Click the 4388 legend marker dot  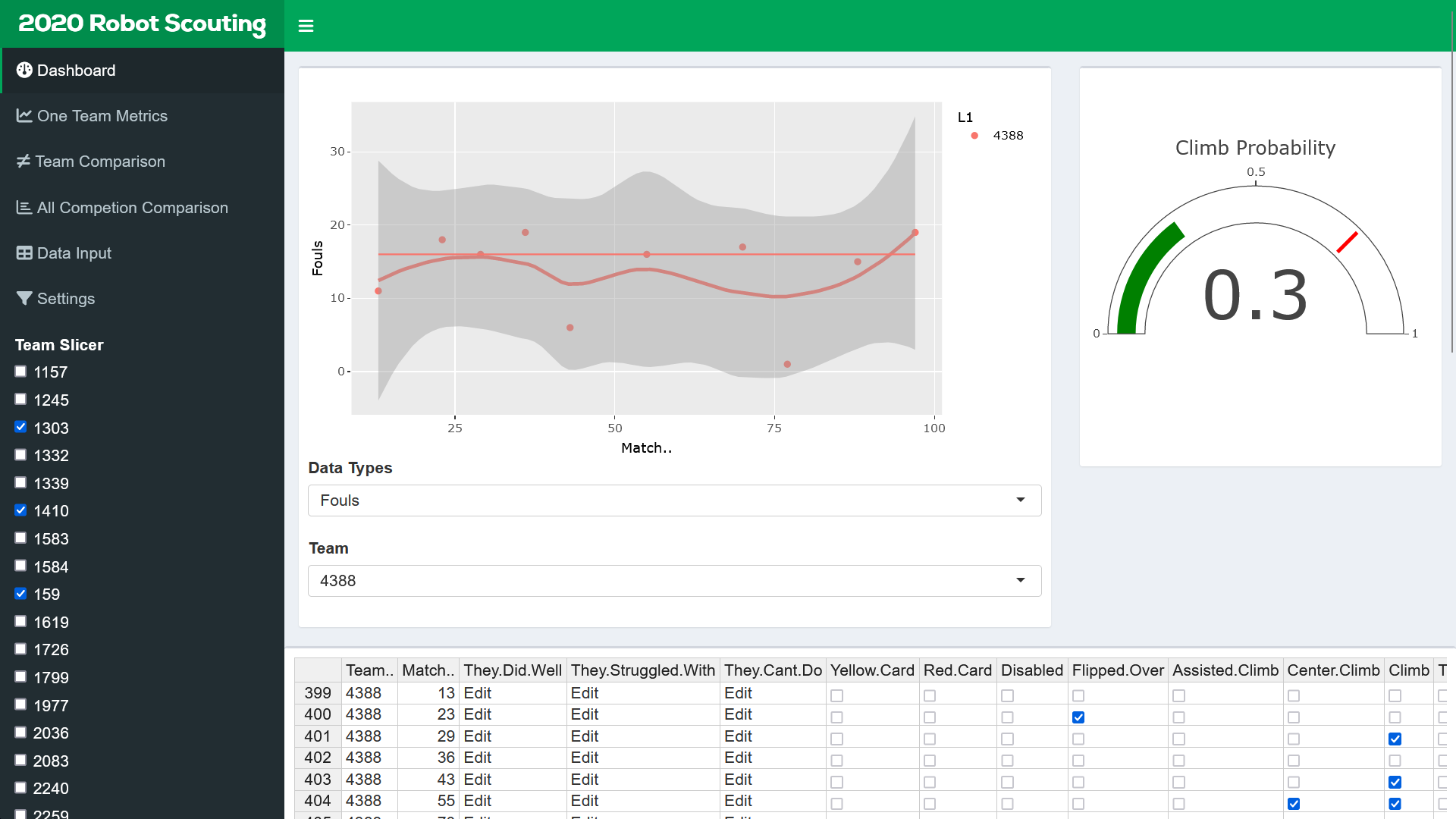coord(974,136)
